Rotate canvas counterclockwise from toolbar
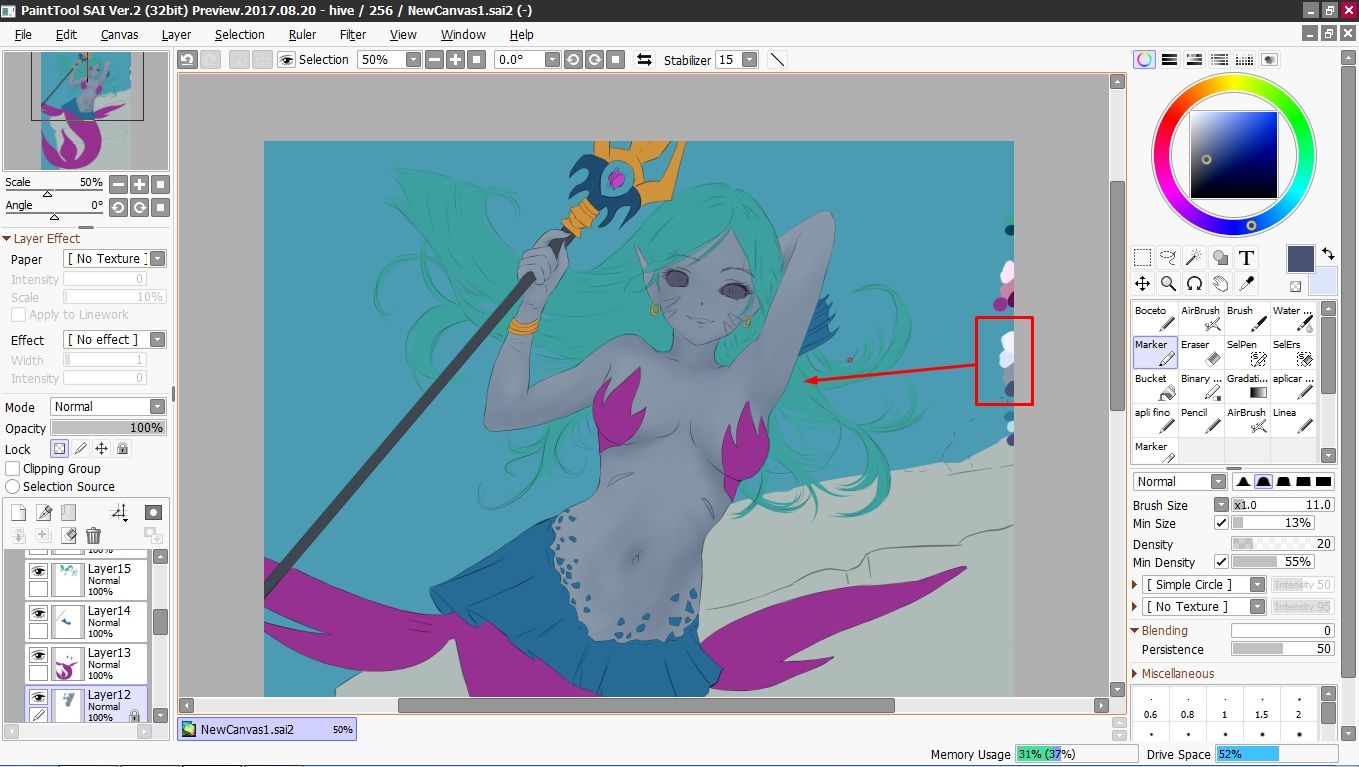Image resolution: width=1359 pixels, height=767 pixels. pyautogui.click(x=573, y=60)
